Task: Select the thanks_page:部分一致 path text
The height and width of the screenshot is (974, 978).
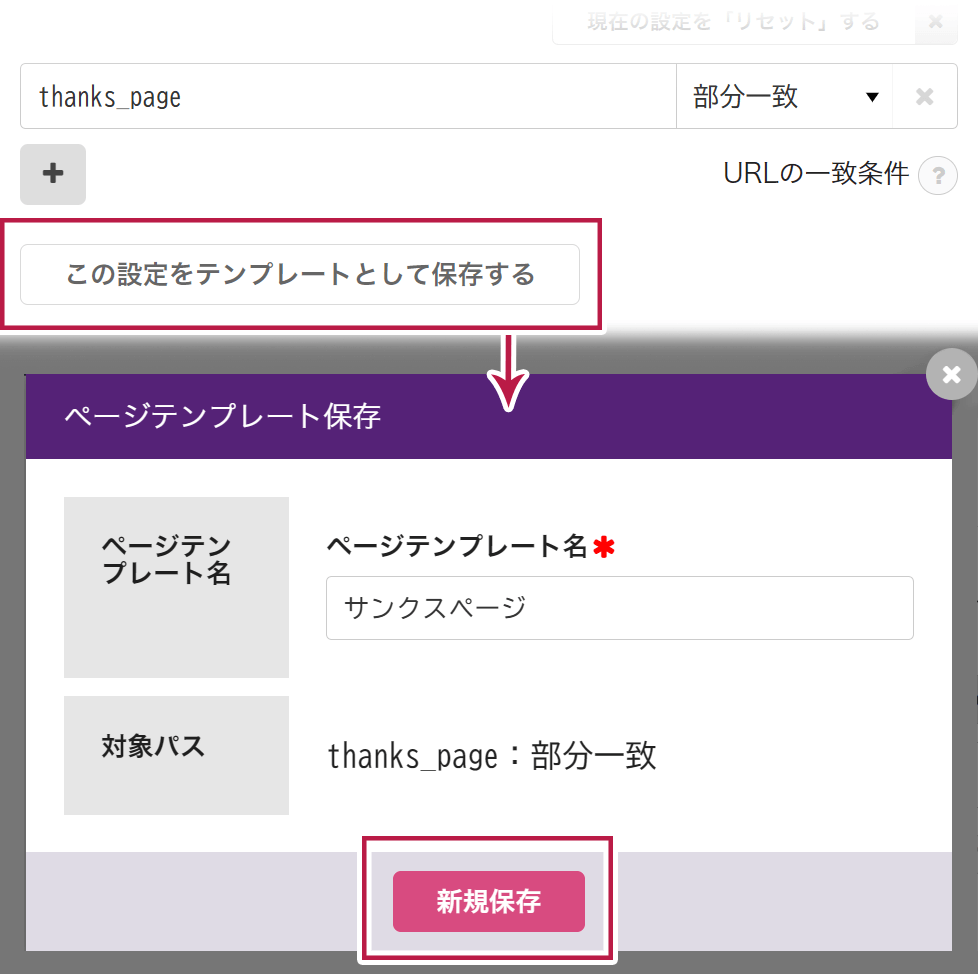Action: point(492,756)
